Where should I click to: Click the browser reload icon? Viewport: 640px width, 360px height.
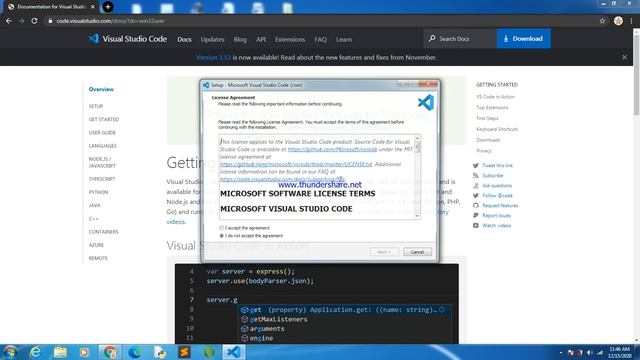pos(34,21)
